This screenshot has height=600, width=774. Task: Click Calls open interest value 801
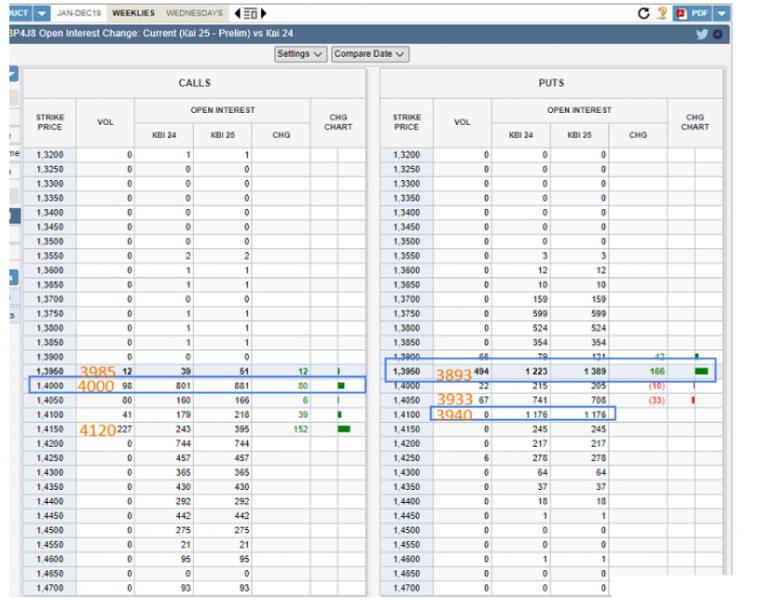pyautogui.click(x=183, y=386)
